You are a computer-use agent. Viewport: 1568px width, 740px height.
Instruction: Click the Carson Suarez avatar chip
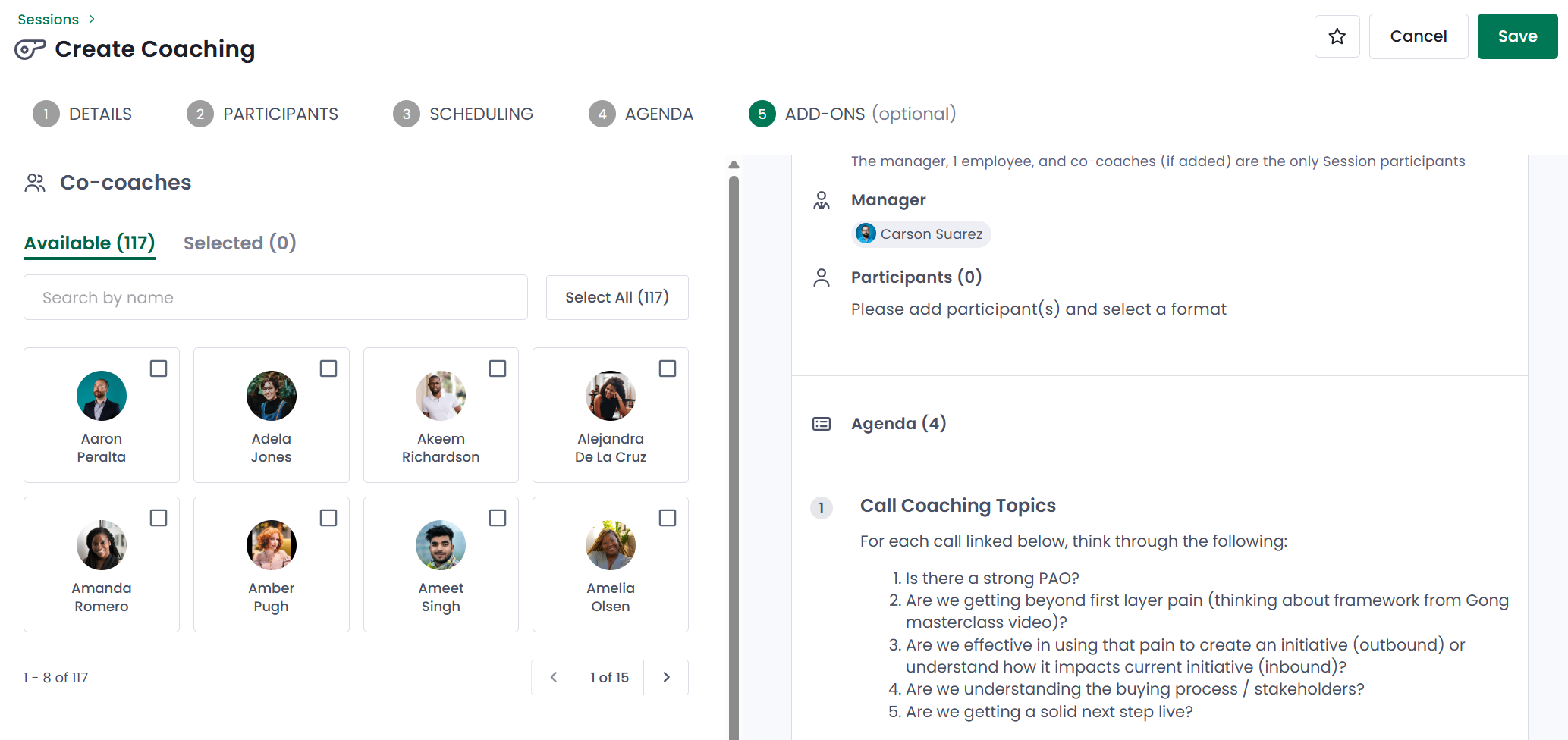pos(920,234)
